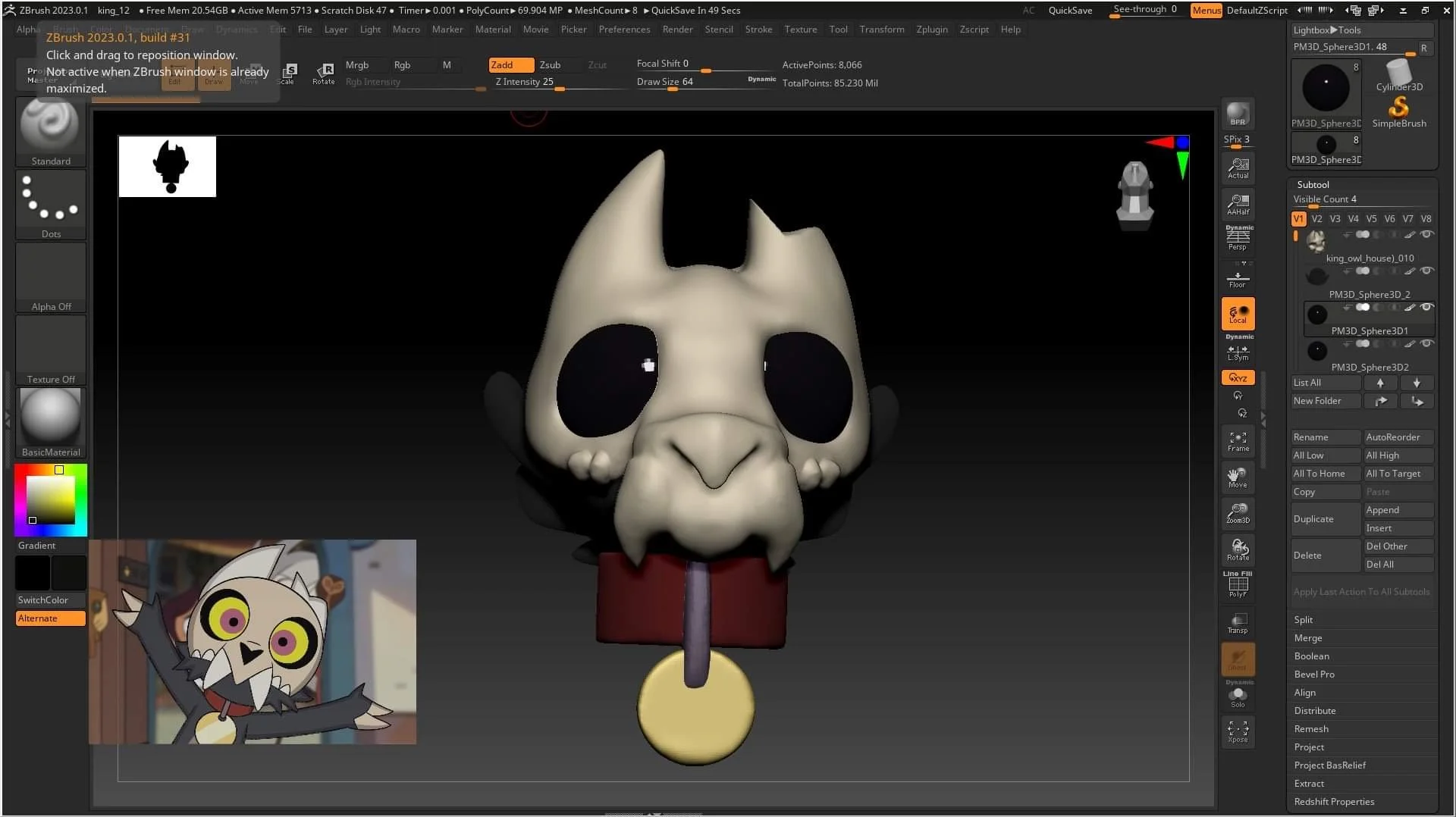This screenshot has height=817, width=1456.
Task: Select the Move view icon on right shelf
Action: click(1238, 478)
